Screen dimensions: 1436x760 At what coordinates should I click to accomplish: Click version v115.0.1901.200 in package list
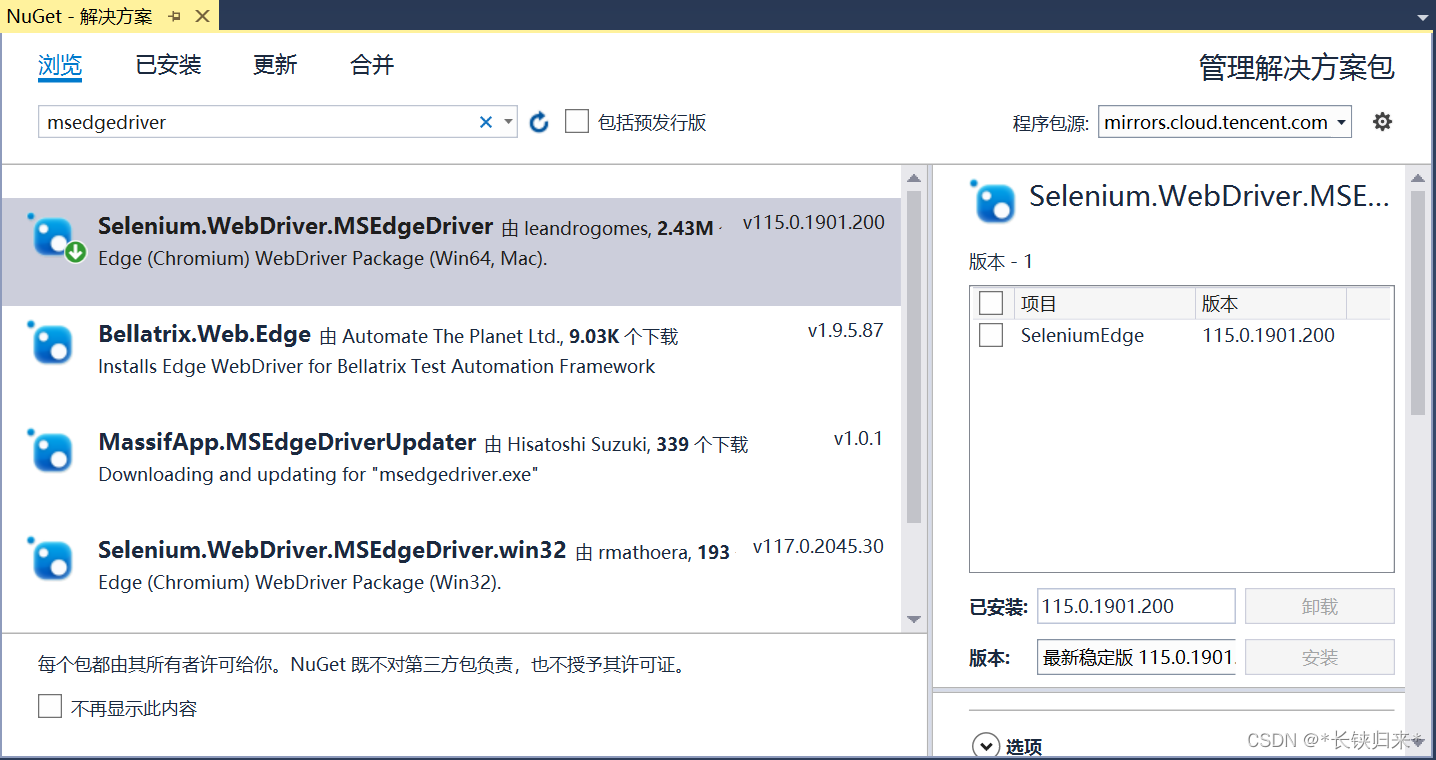tap(814, 223)
